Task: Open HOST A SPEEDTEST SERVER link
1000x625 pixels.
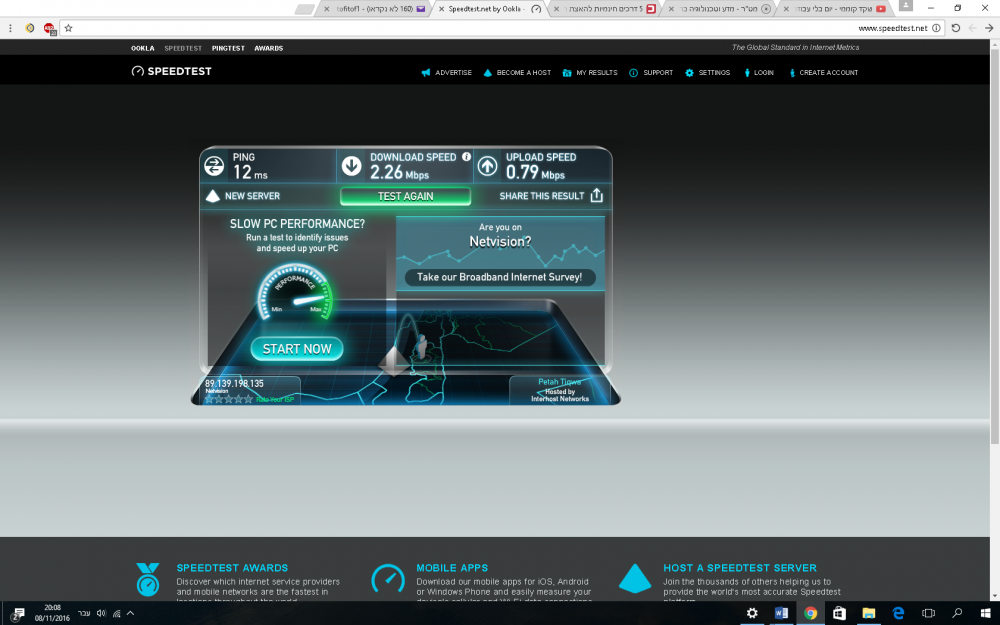Action: tap(740, 568)
